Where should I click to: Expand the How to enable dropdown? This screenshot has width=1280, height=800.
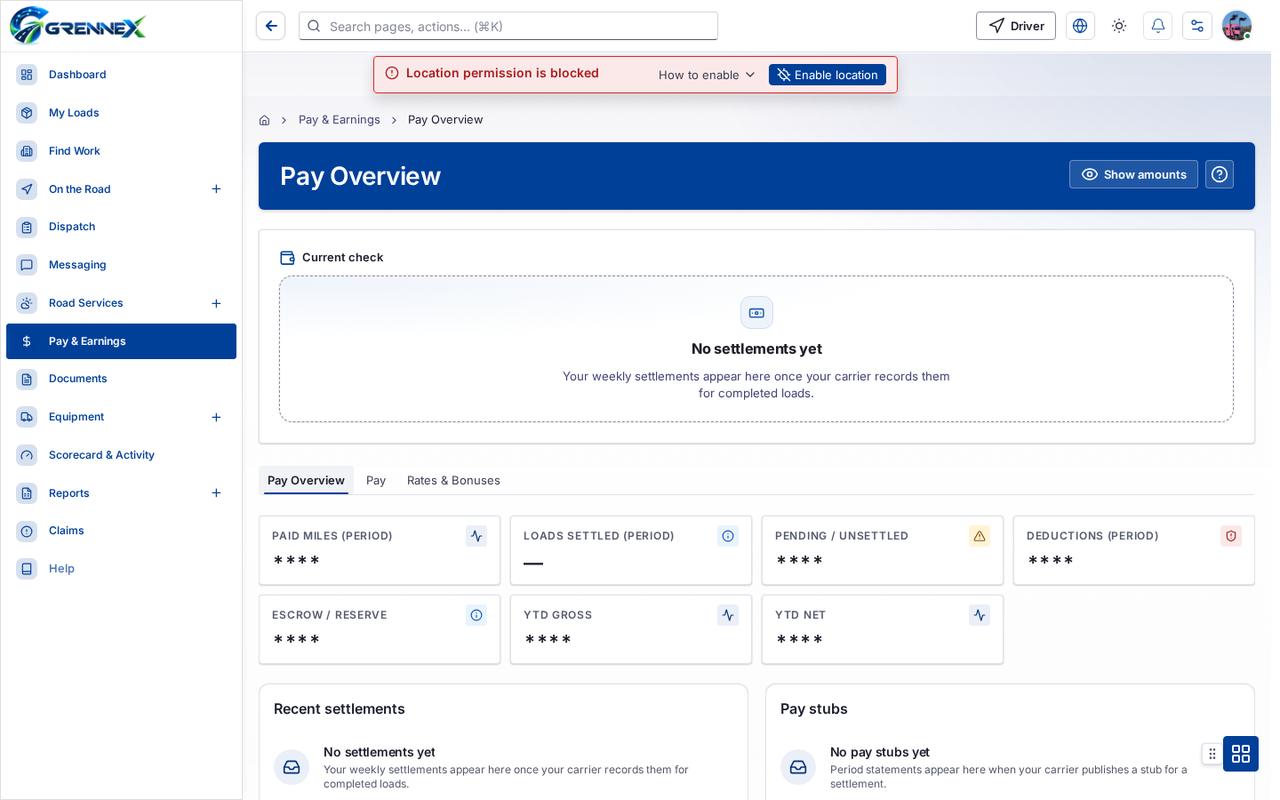pos(707,75)
